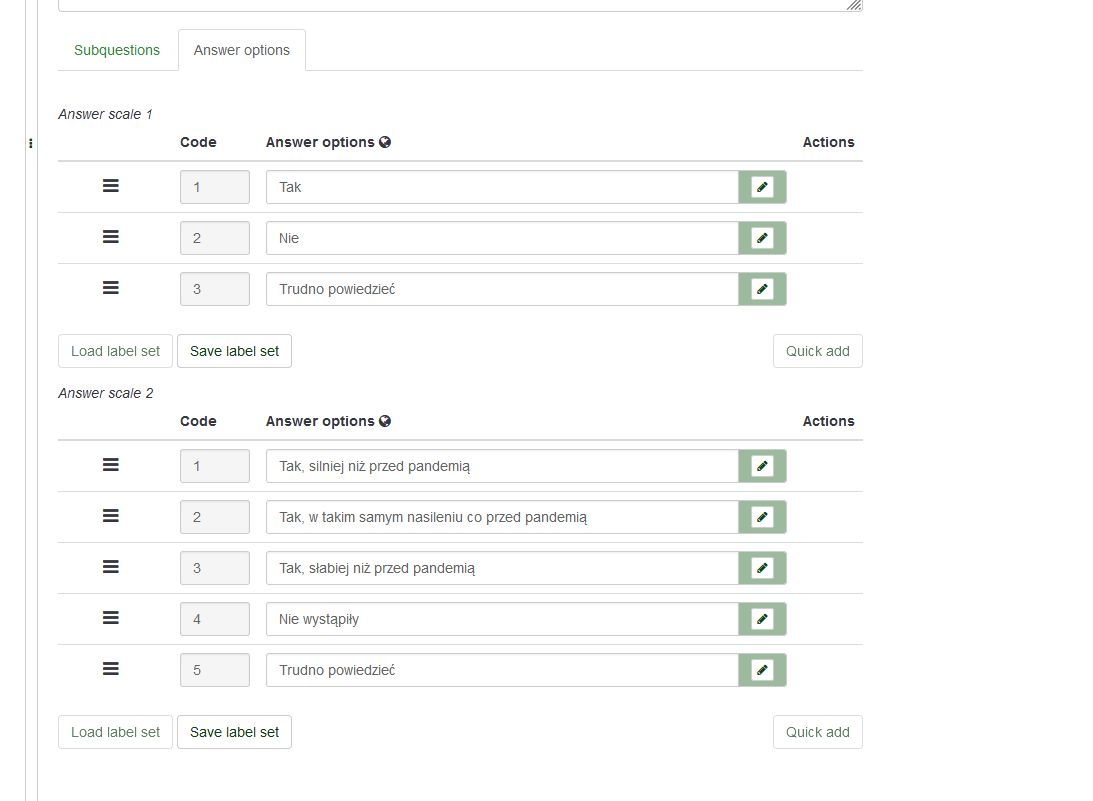This screenshot has height=801, width=1093.
Task: Focus the 'Trudno powiedzieć' field in scale 1
Action: tap(502, 289)
